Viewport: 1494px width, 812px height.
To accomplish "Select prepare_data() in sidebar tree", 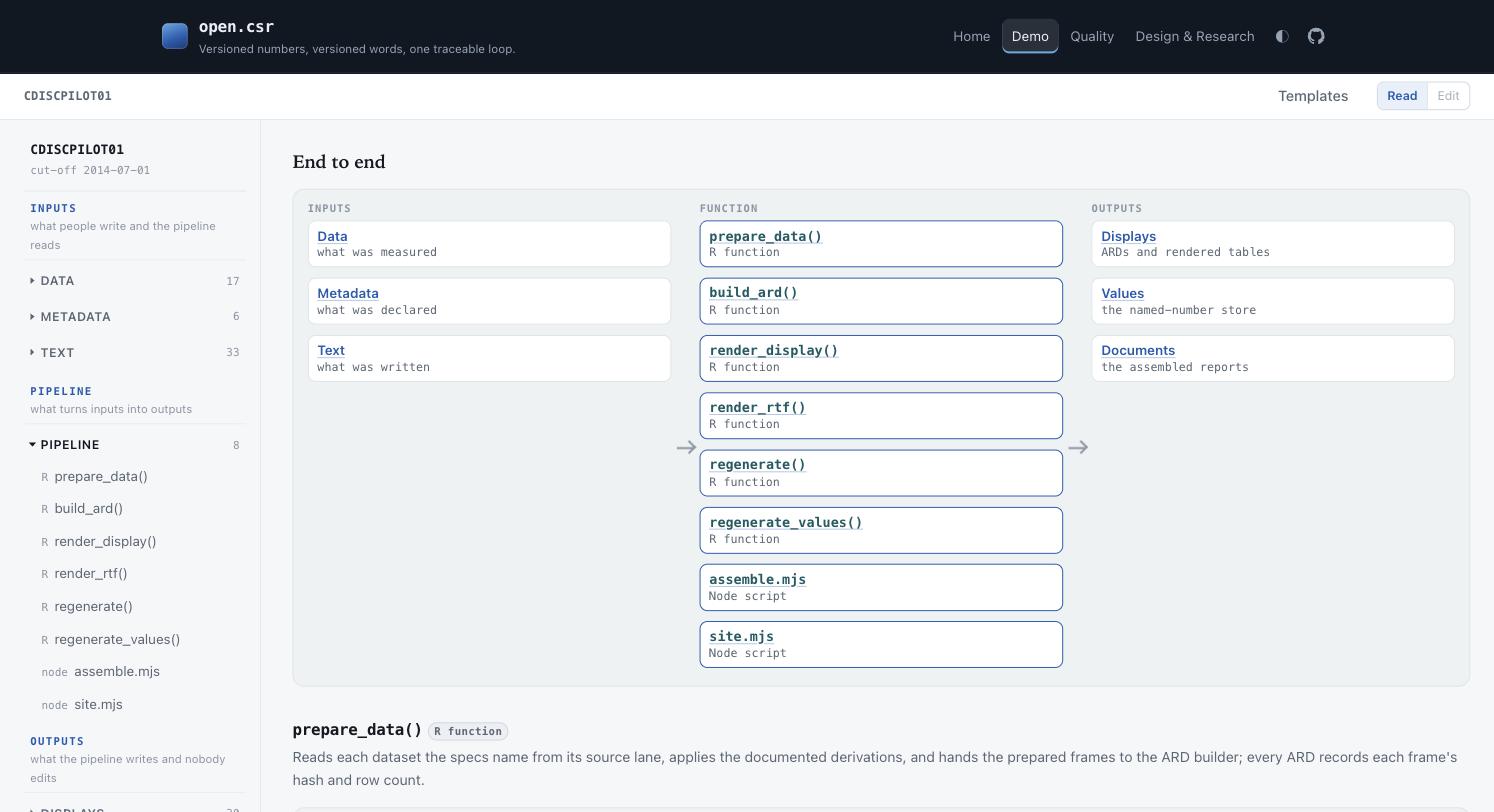I will point(101,477).
